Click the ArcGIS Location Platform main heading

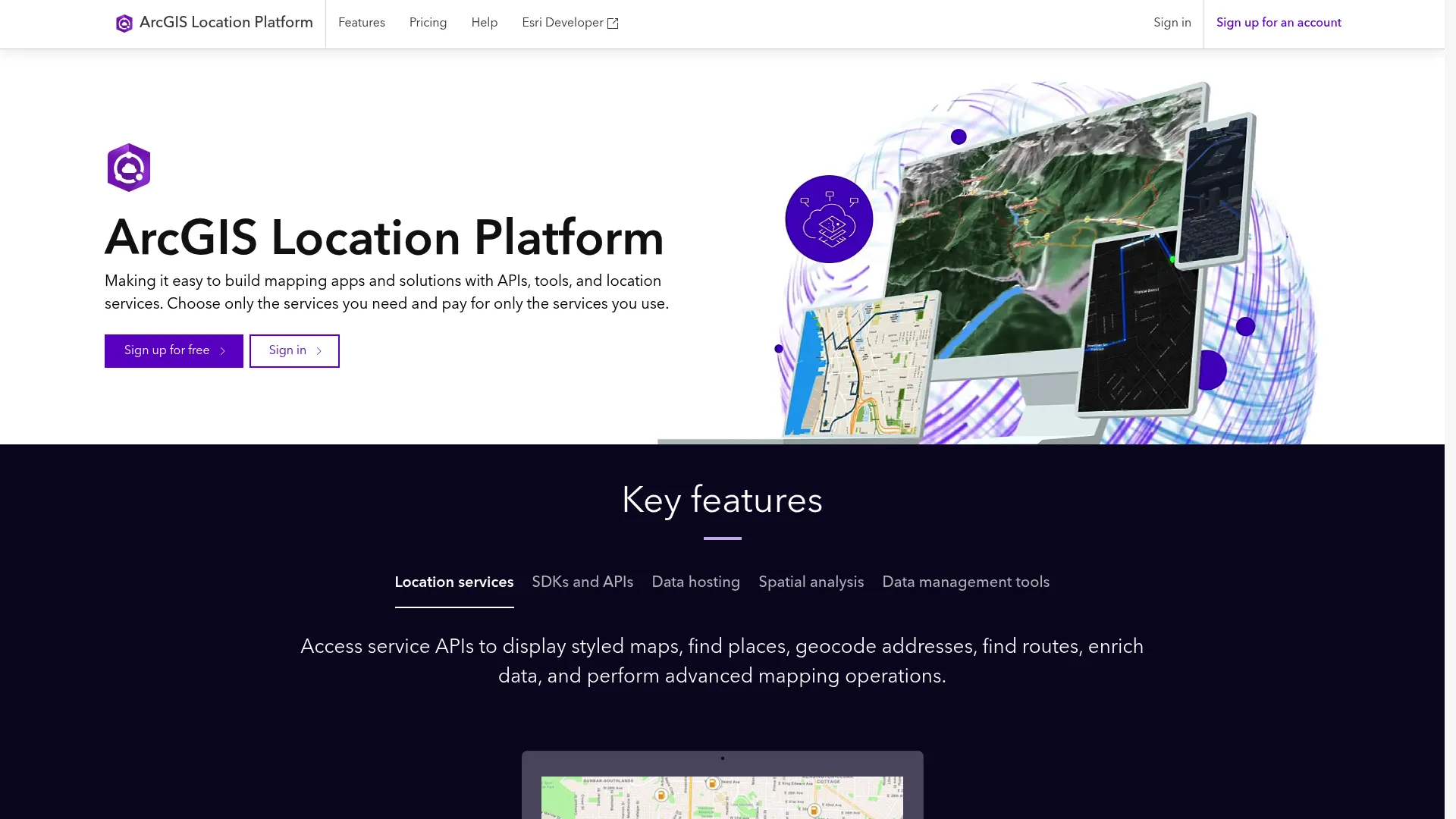(x=384, y=238)
